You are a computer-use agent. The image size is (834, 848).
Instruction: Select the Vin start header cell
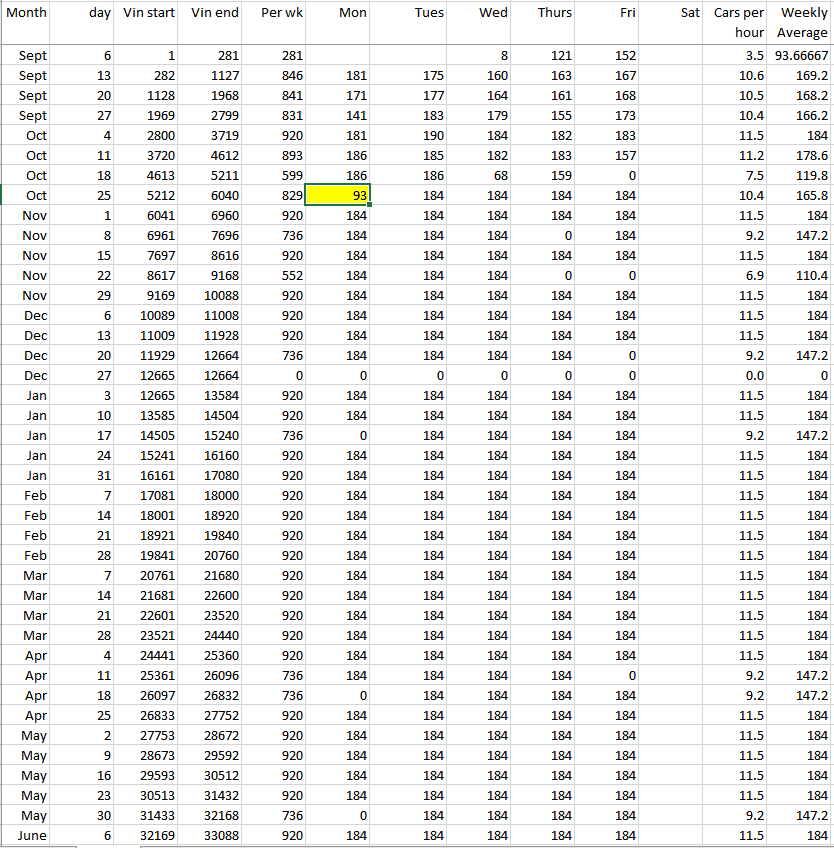pos(149,13)
